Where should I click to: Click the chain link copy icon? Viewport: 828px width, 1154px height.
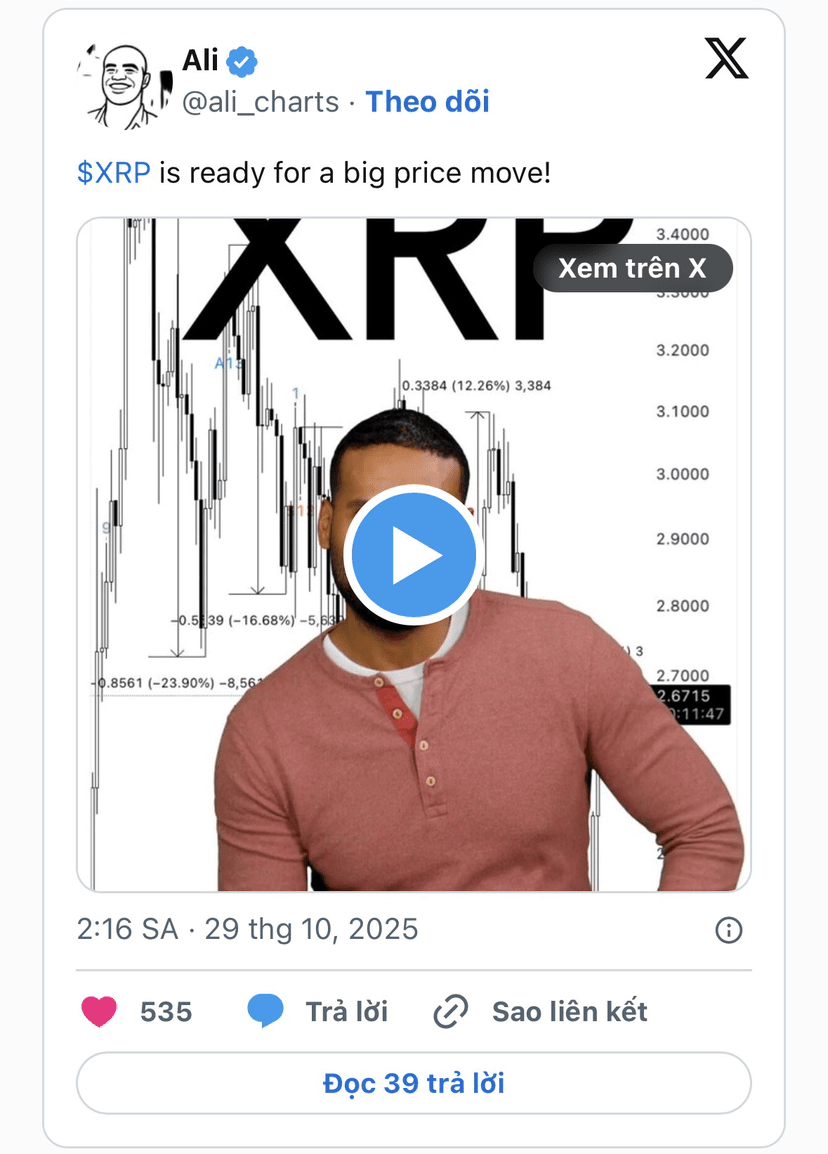[x=450, y=1011]
